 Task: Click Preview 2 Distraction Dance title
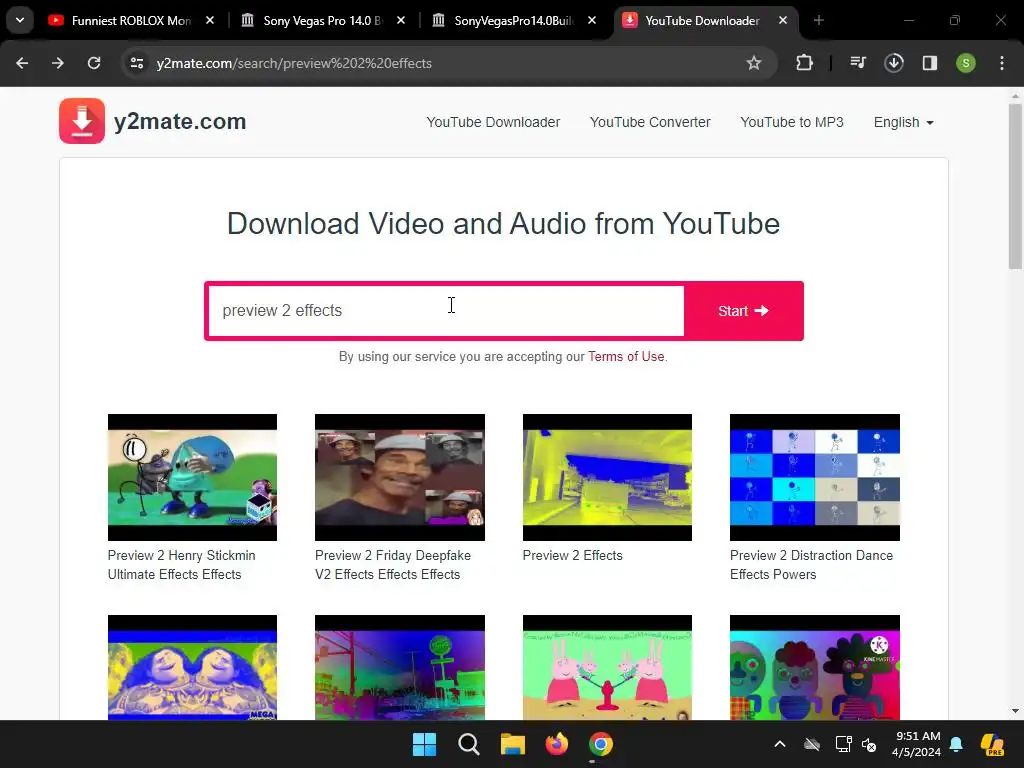pyautogui.click(x=811, y=565)
